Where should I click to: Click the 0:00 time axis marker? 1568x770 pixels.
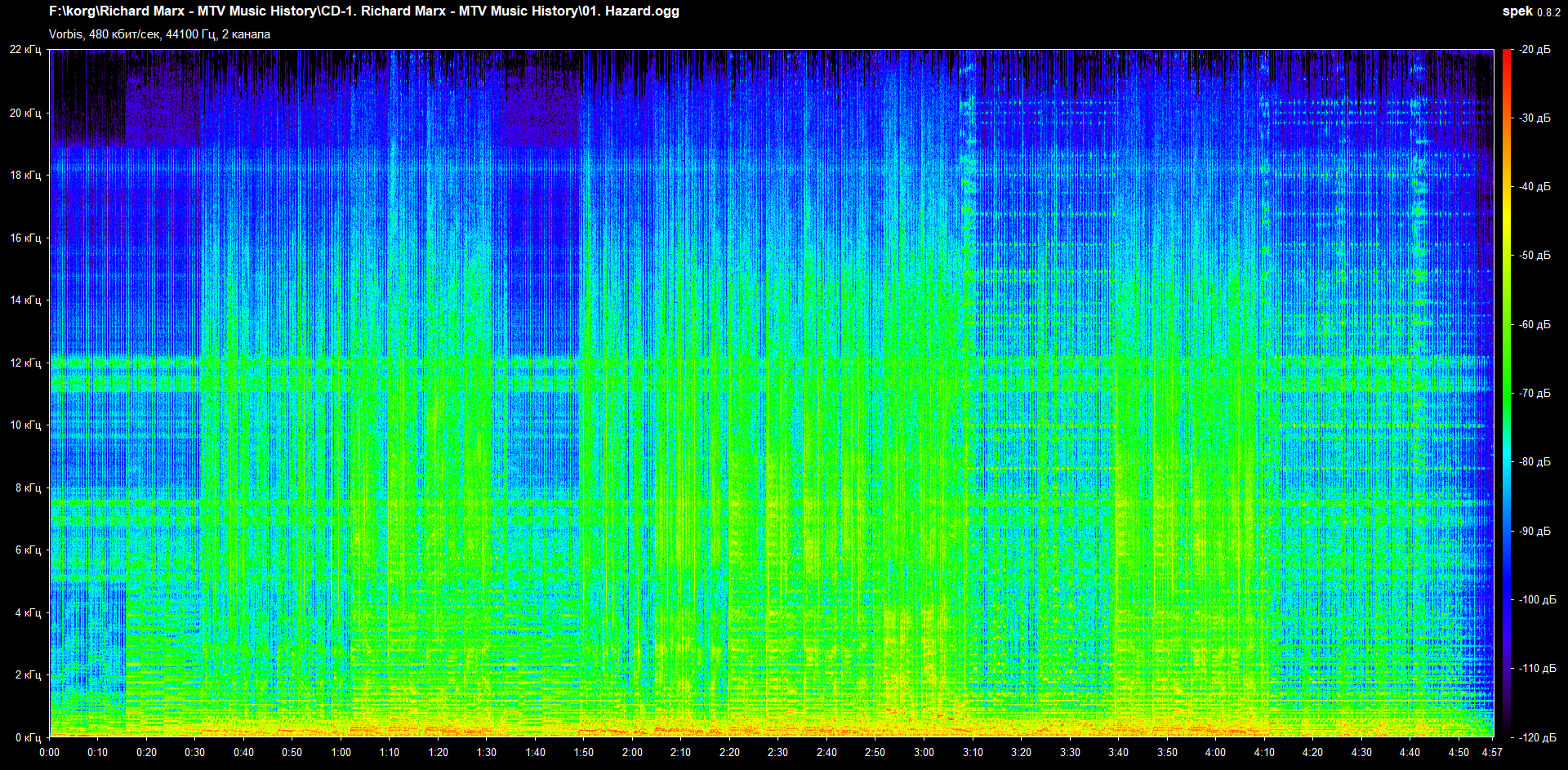(50, 752)
